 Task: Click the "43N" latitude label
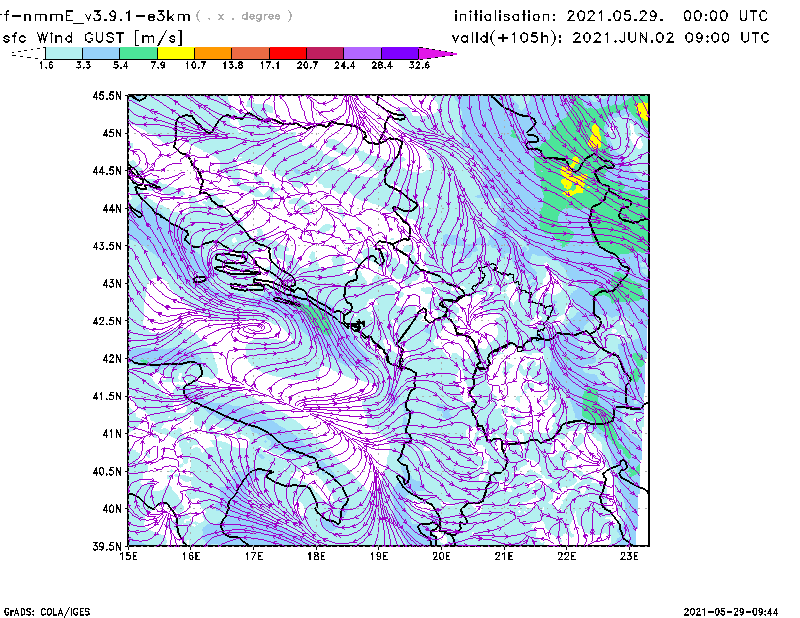(112, 283)
